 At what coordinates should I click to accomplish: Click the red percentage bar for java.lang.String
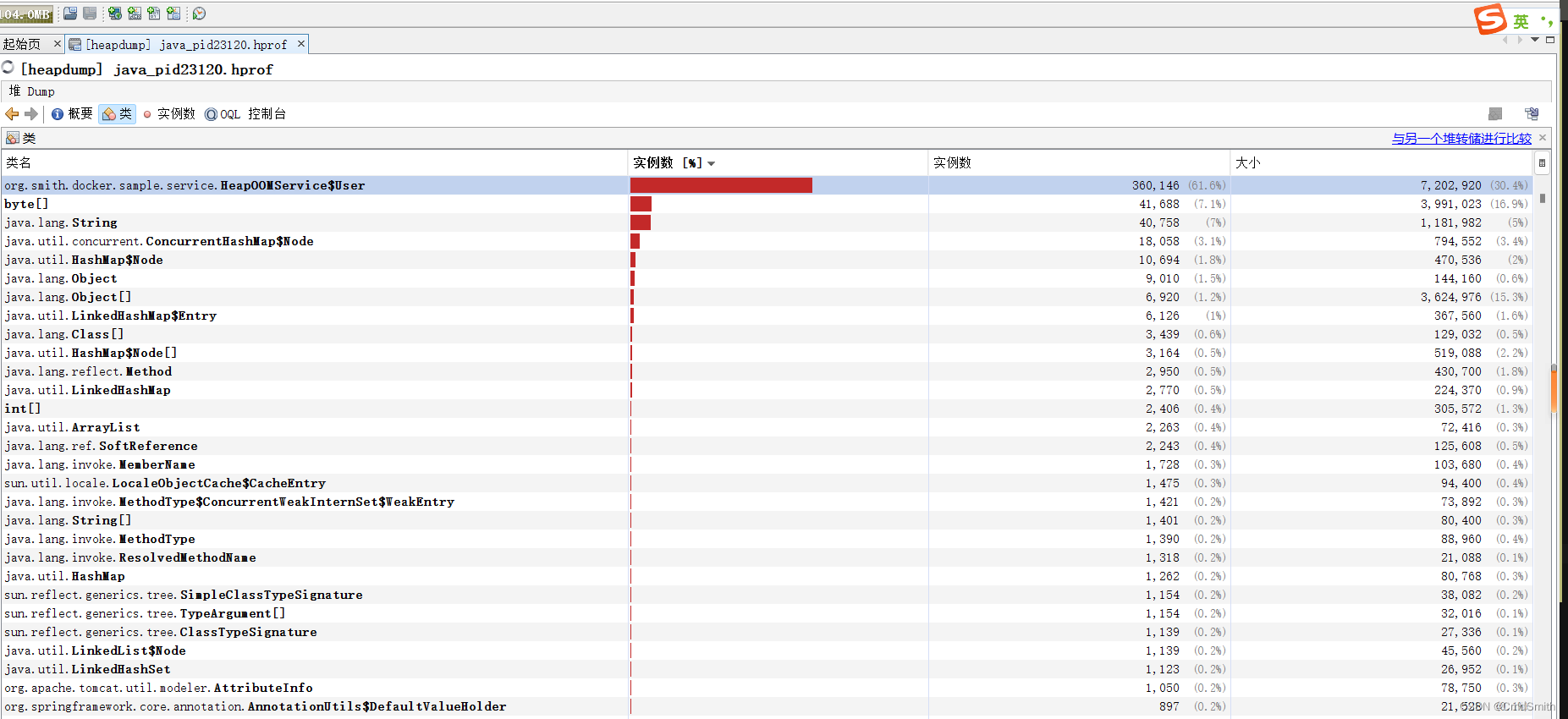pos(641,222)
